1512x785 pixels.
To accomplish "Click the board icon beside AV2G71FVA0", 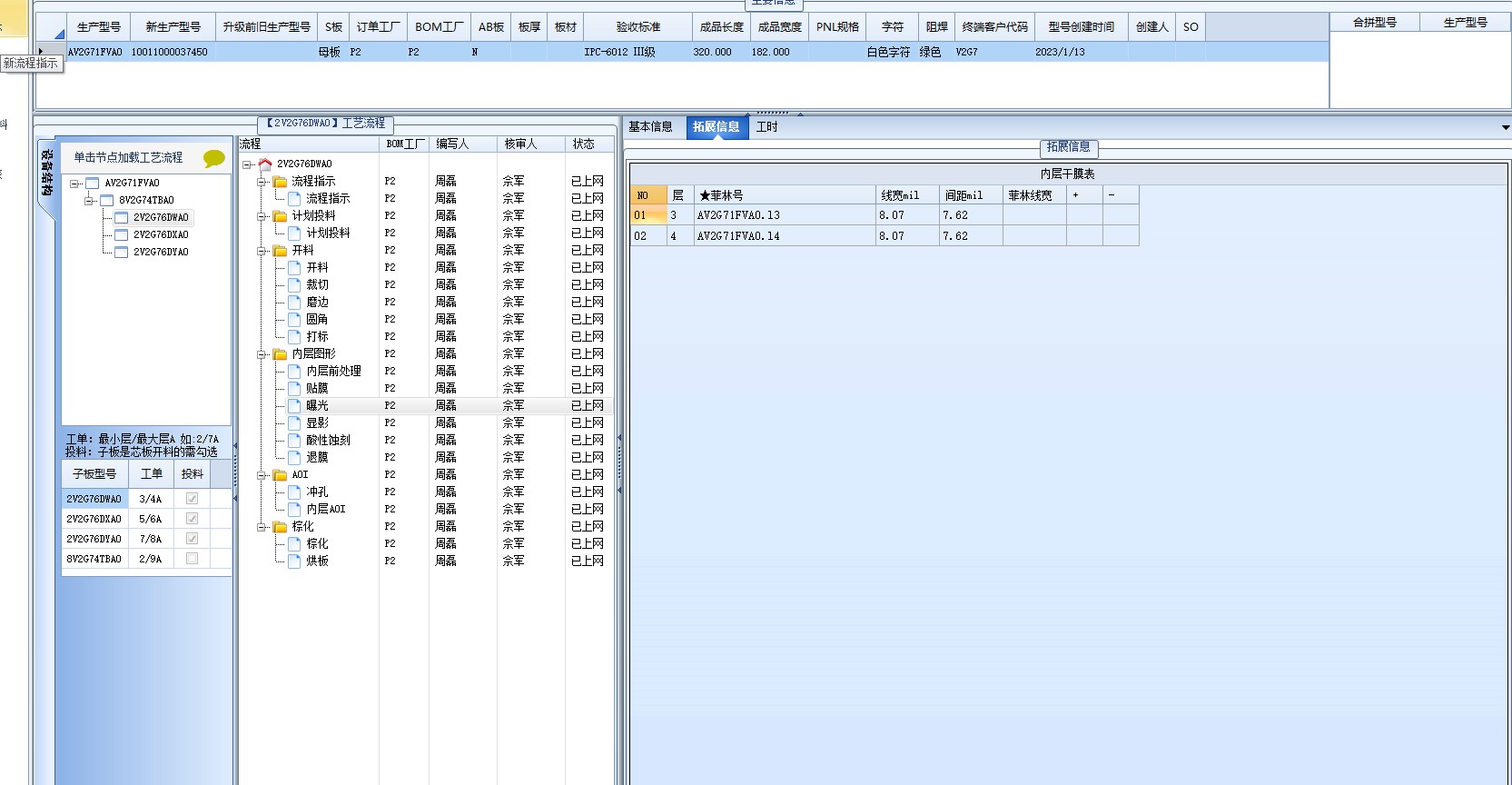I will 92,184.
